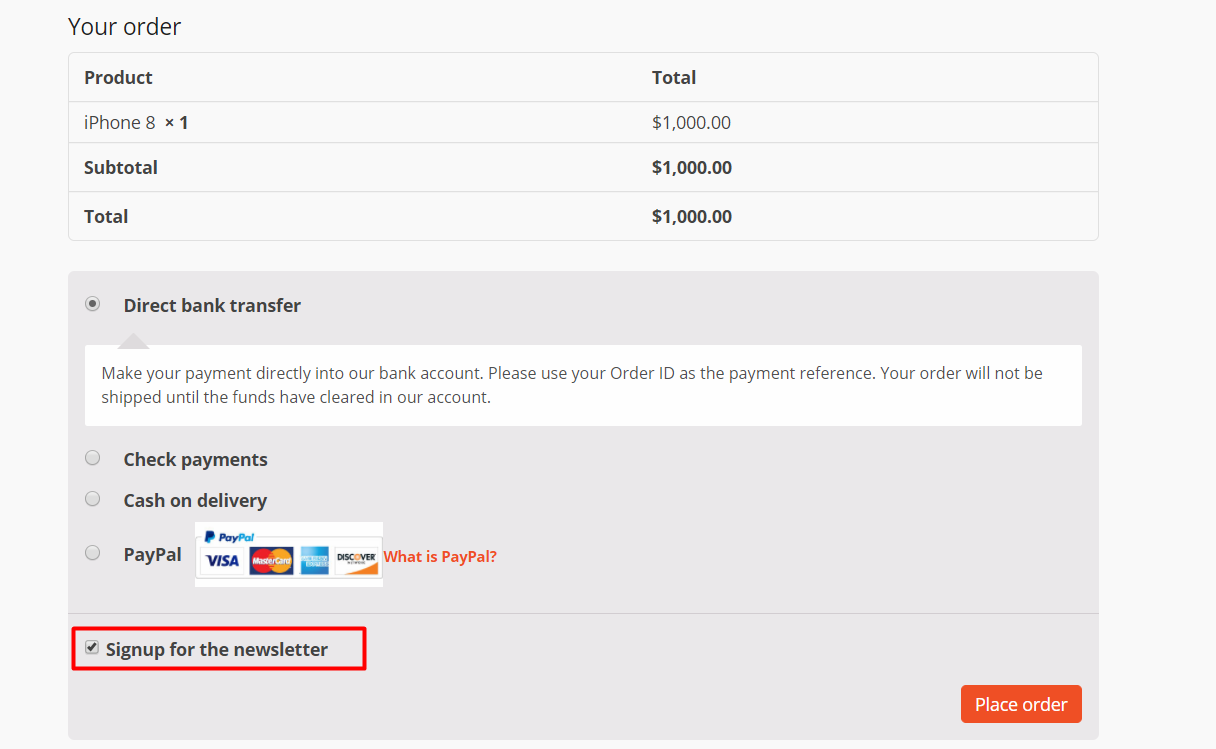The width and height of the screenshot is (1216, 749).
Task: Click the VISA card icon
Action: [x=222, y=560]
